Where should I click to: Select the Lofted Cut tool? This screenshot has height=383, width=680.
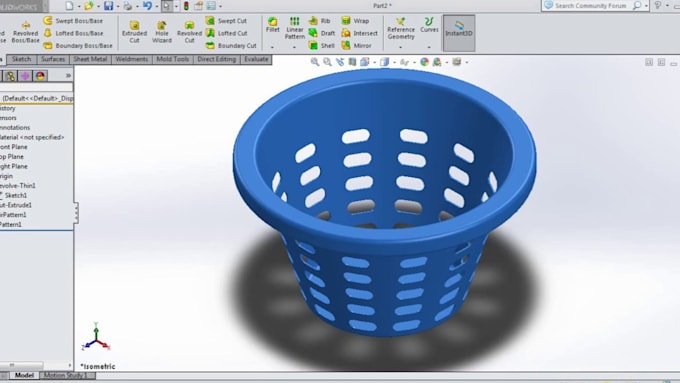226,33
